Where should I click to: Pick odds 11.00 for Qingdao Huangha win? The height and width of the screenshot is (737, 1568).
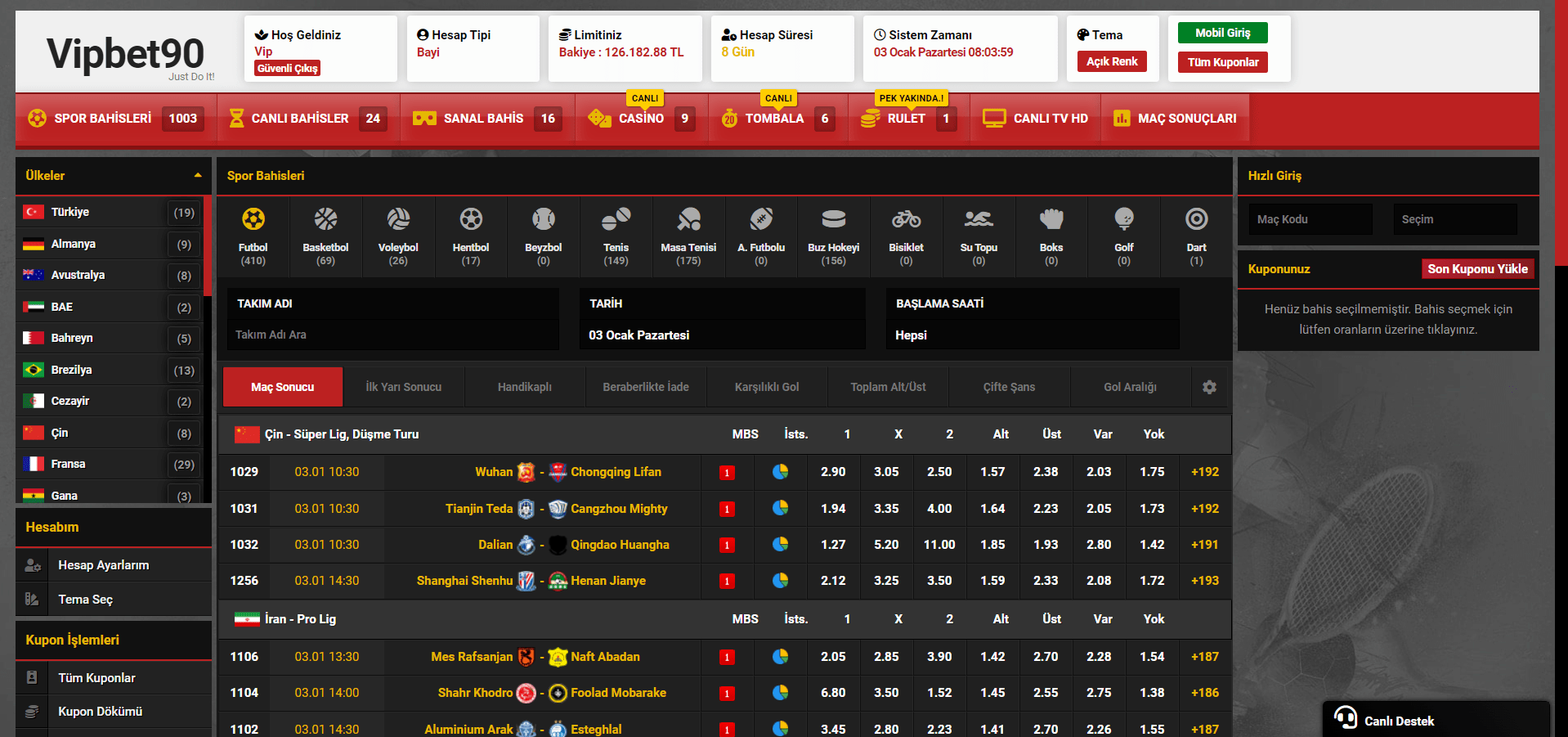[939, 545]
